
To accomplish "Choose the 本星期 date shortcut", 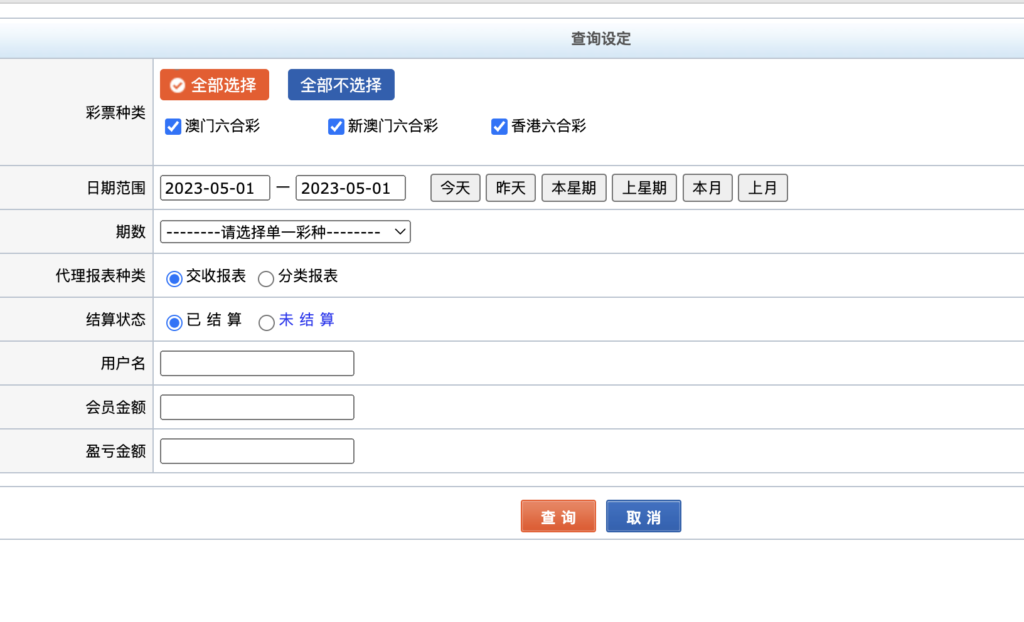I will 574,188.
